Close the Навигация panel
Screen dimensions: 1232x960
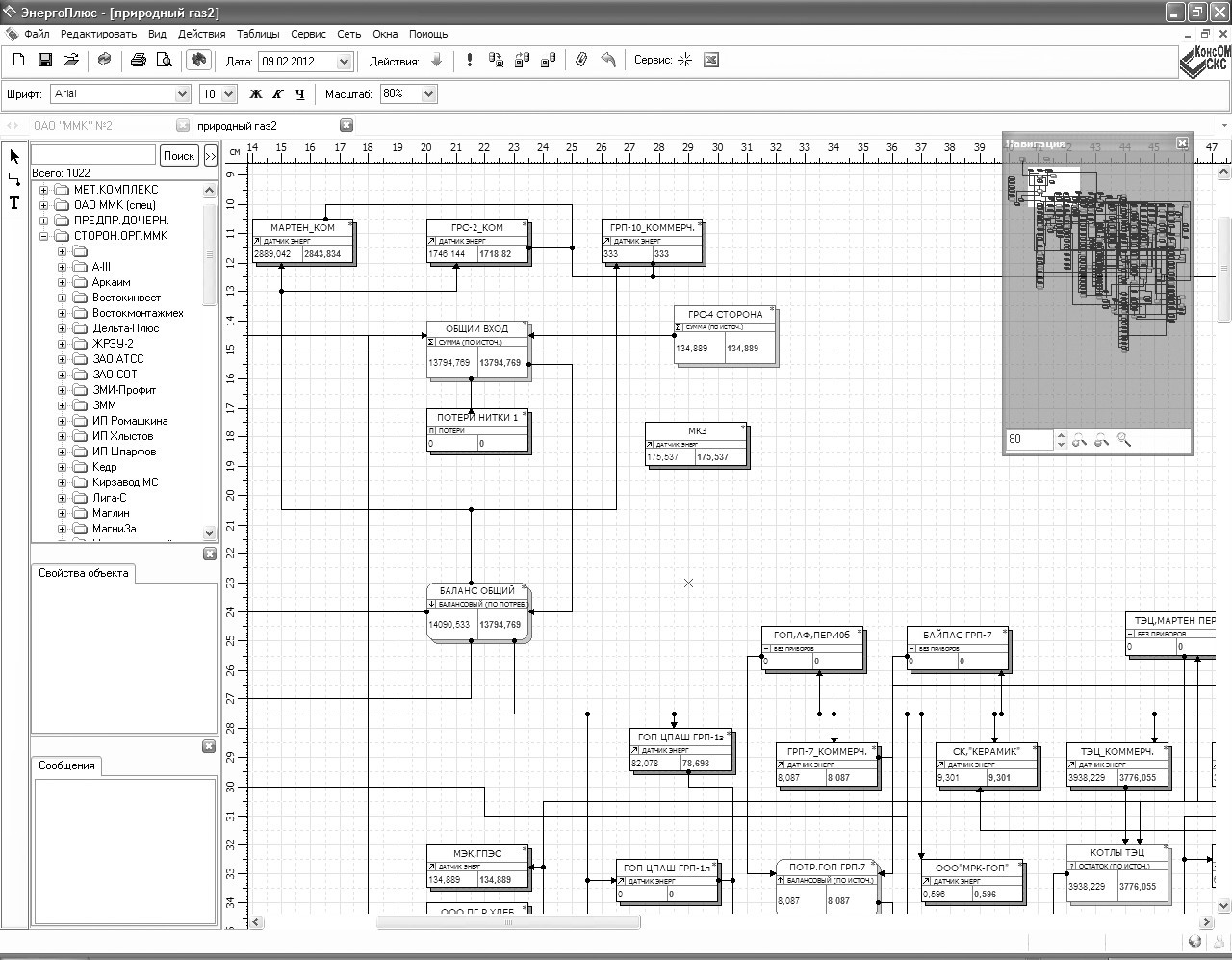tap(1183, 143)
